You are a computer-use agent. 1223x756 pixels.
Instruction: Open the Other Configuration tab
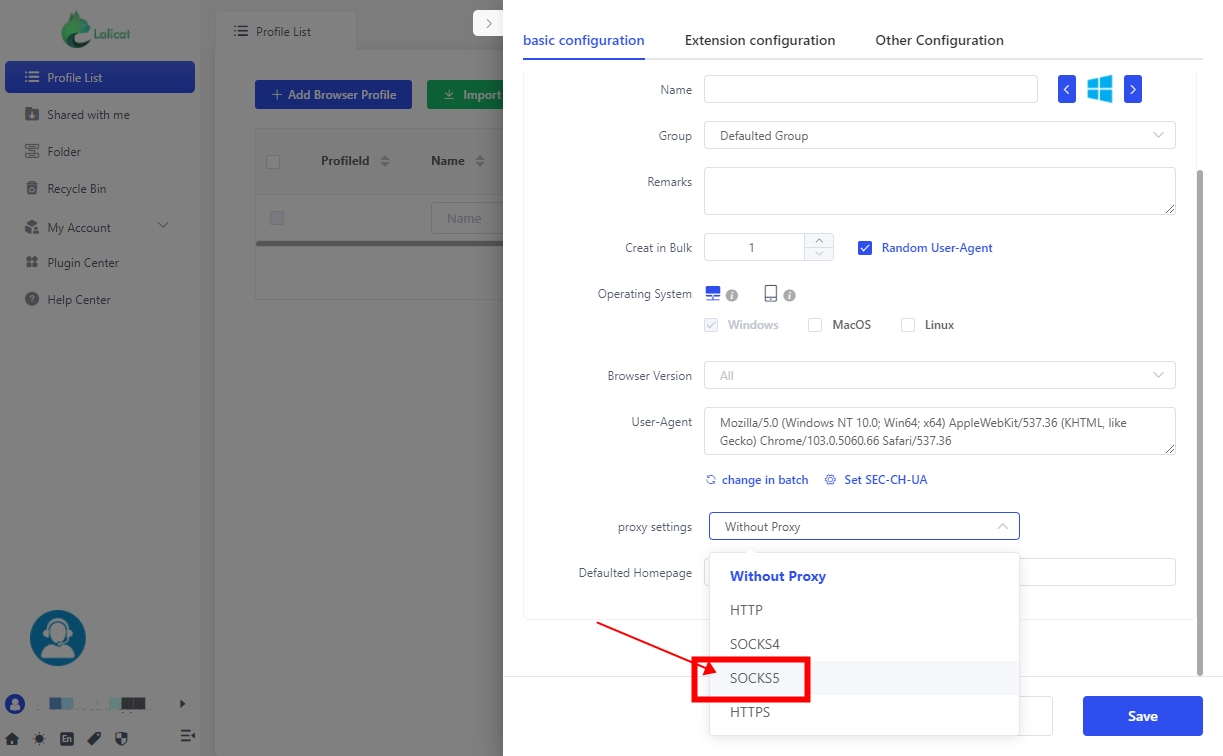tap(939, 41)
